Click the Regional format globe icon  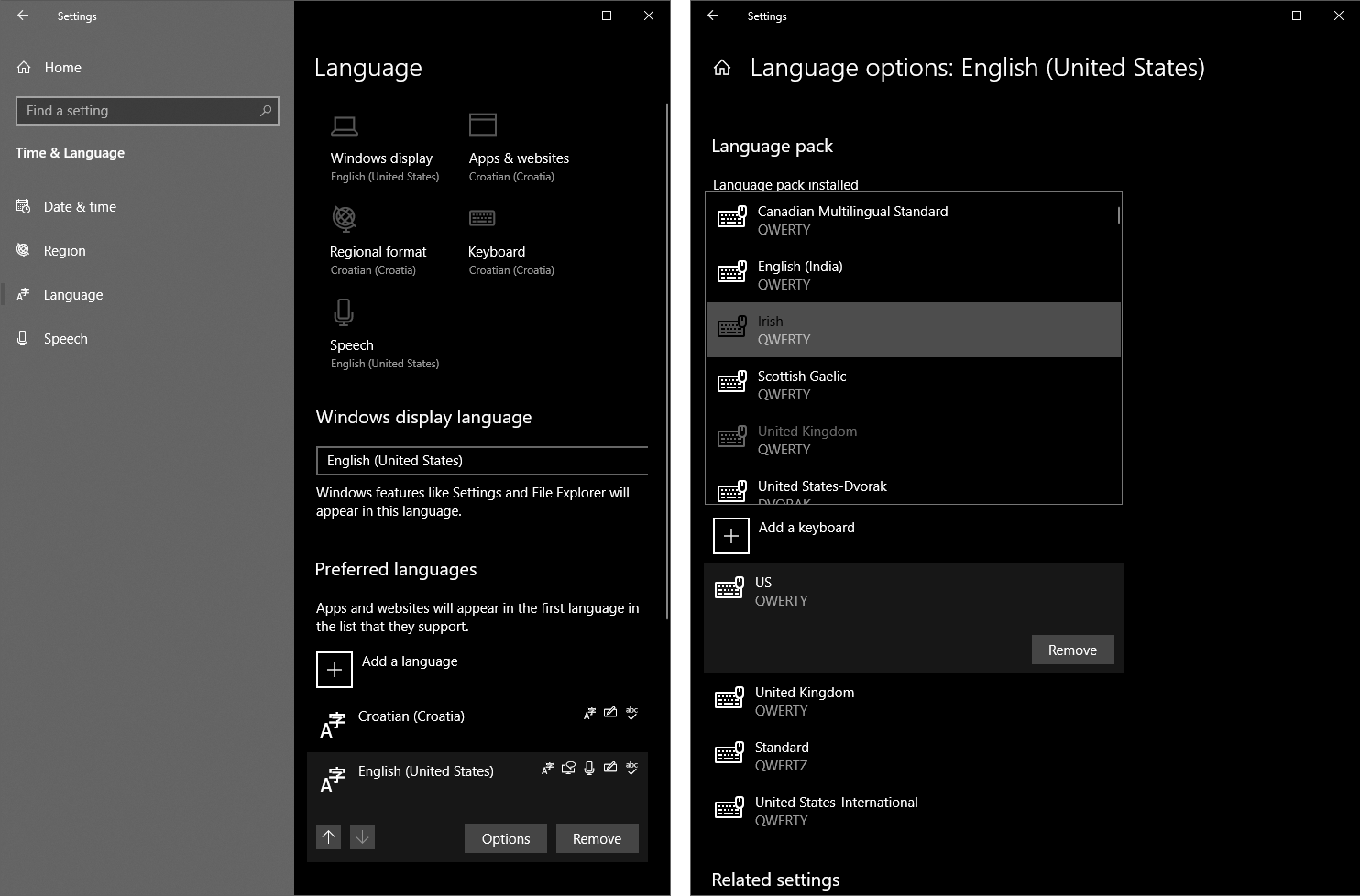point(345,219)
